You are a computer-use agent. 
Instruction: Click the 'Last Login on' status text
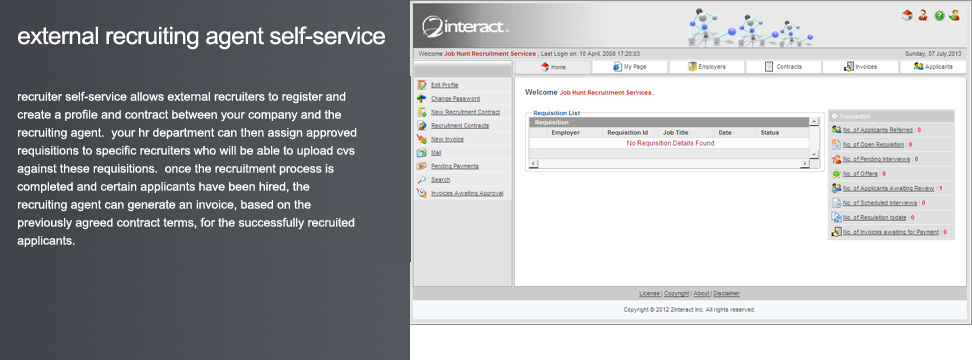590,54
